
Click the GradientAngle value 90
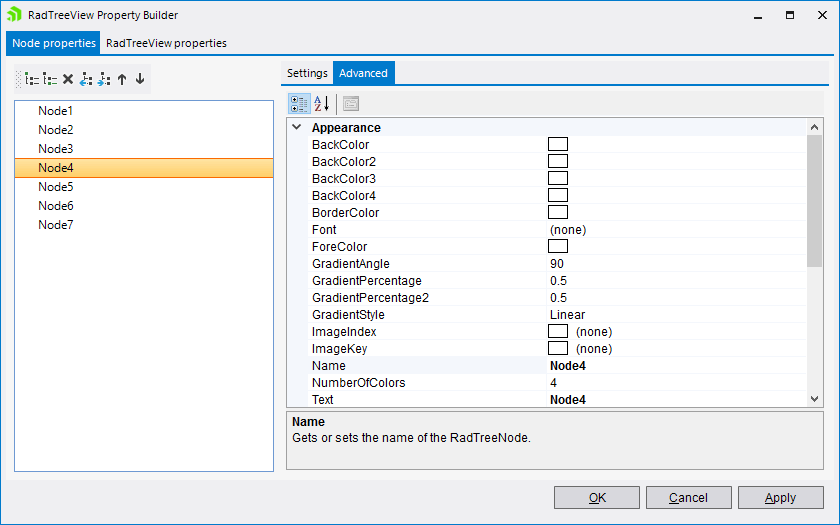[x=676, y=264]
